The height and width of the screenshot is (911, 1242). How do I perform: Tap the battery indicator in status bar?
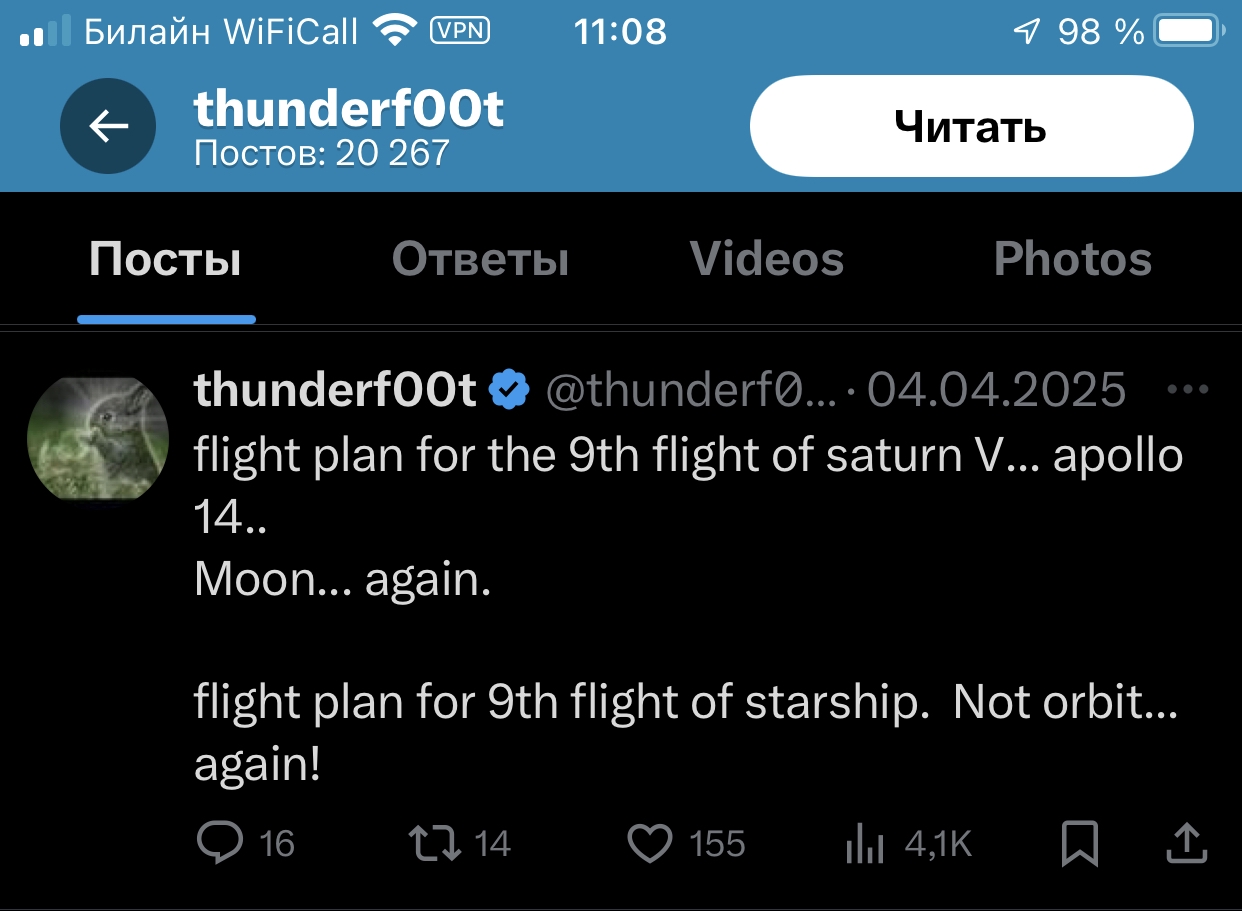tap(1188, 32)
